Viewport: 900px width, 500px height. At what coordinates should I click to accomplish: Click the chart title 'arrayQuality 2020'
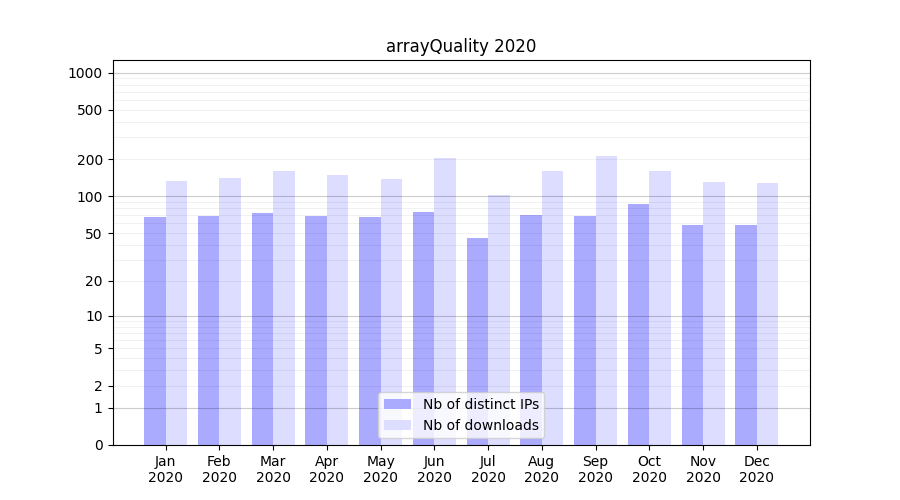coord(461,46)
